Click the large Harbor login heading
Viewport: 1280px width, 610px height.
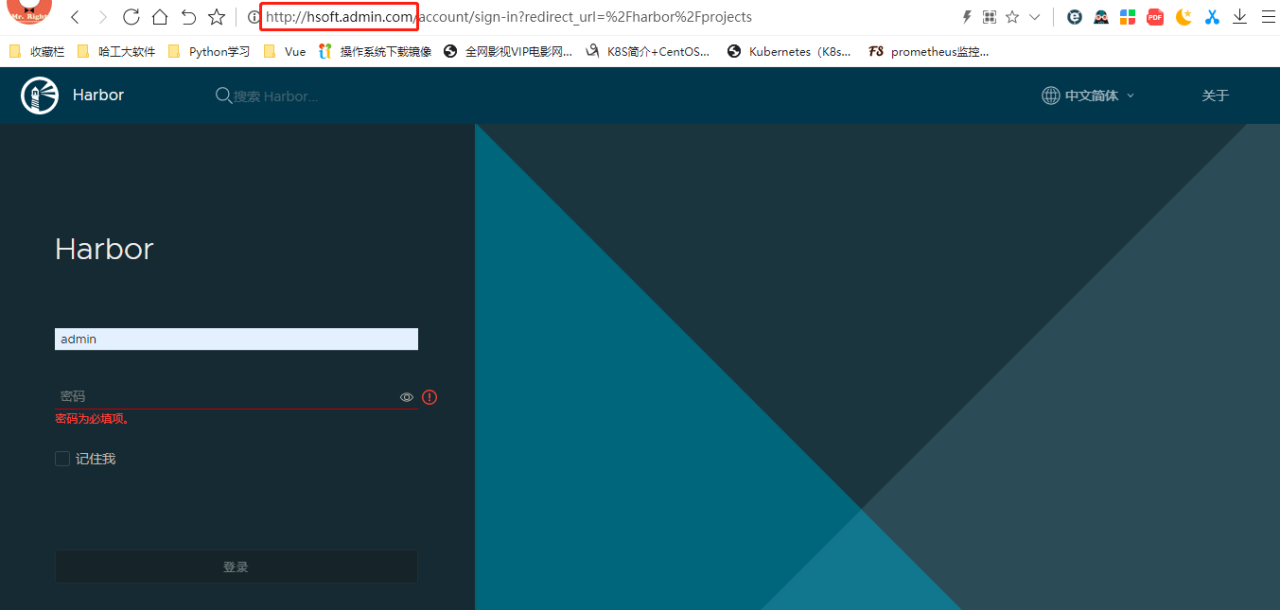(x=104, y=249)
